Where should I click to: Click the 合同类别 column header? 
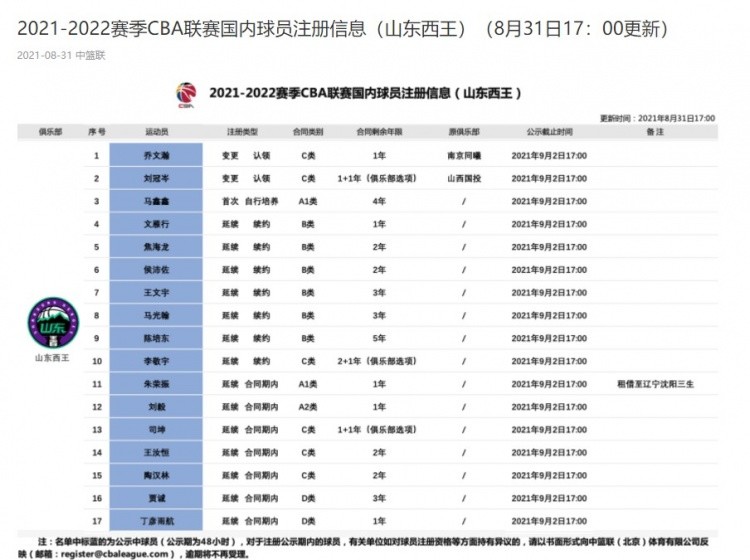tap(308, 132)
